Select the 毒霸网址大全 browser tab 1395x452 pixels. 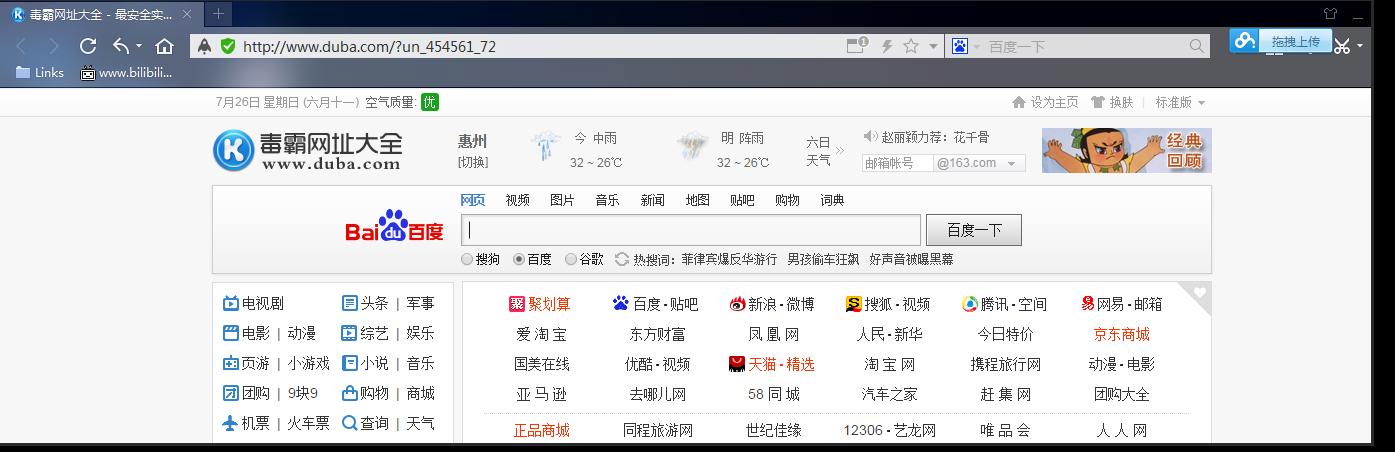(x=100, y=14)
